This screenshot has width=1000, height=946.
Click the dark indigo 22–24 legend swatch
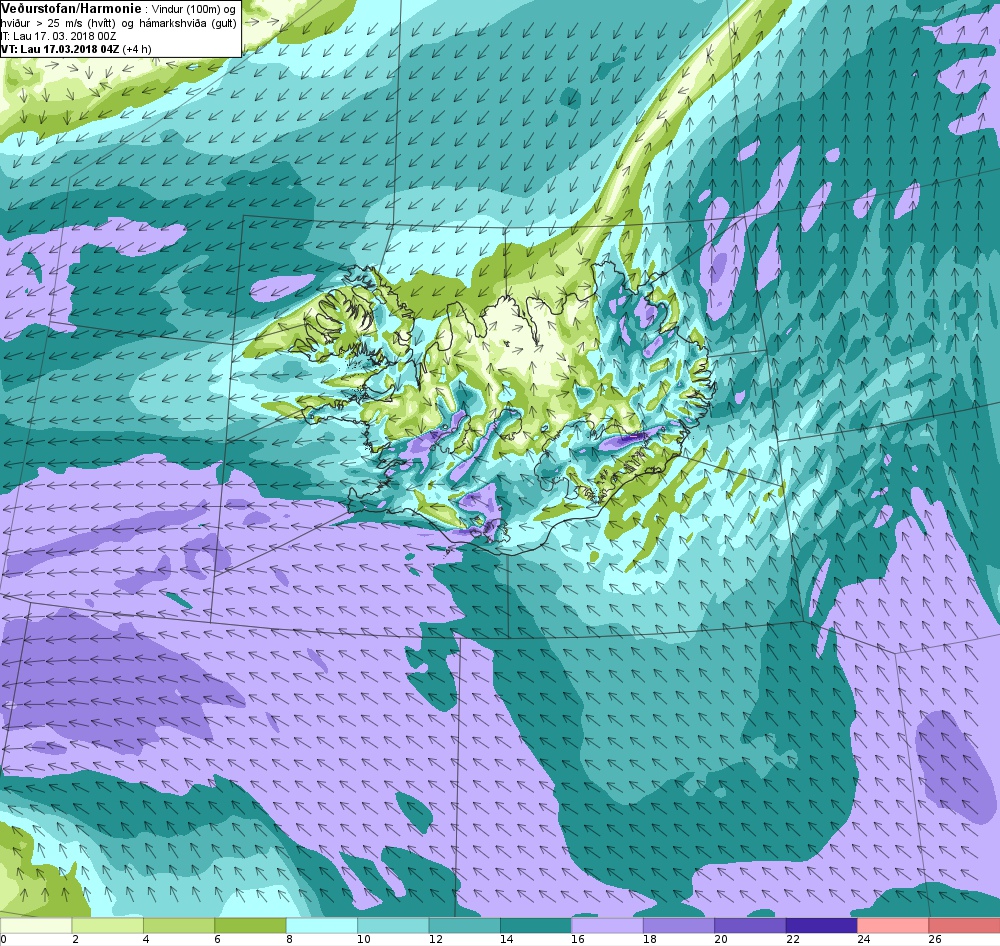pyautogui.click(x=821, y=924)
